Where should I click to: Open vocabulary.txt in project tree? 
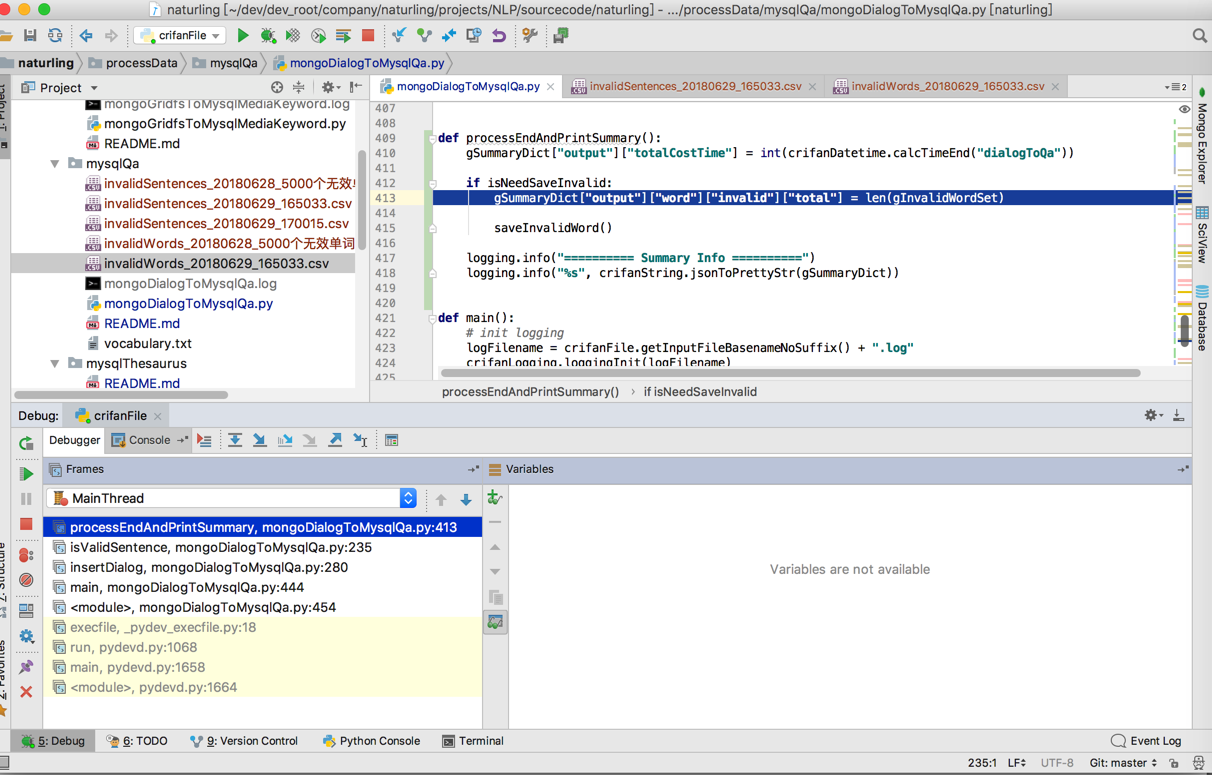[x=147, y=343]
